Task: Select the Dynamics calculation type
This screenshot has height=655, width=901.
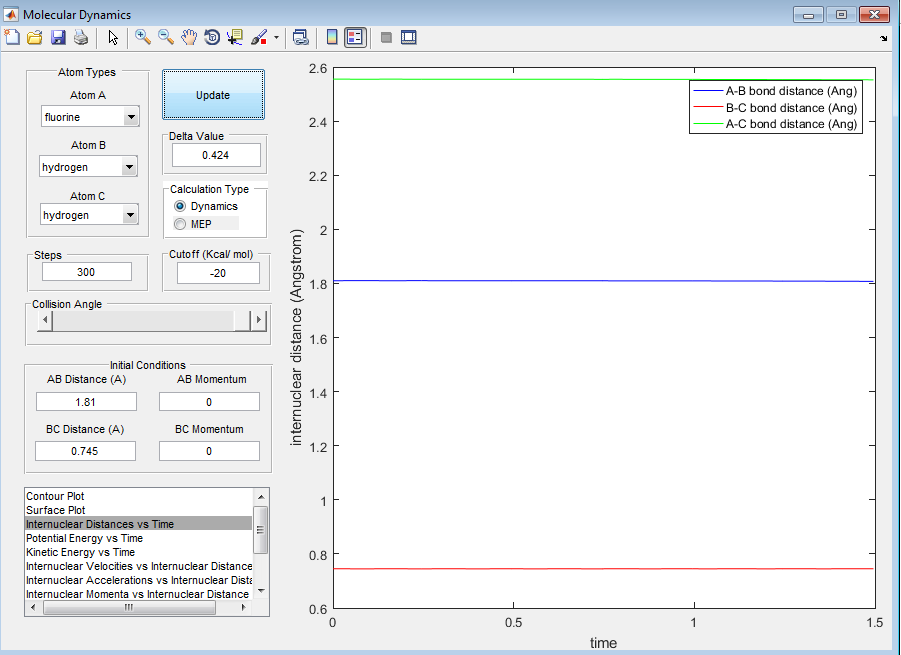Action: click(181, 206)
